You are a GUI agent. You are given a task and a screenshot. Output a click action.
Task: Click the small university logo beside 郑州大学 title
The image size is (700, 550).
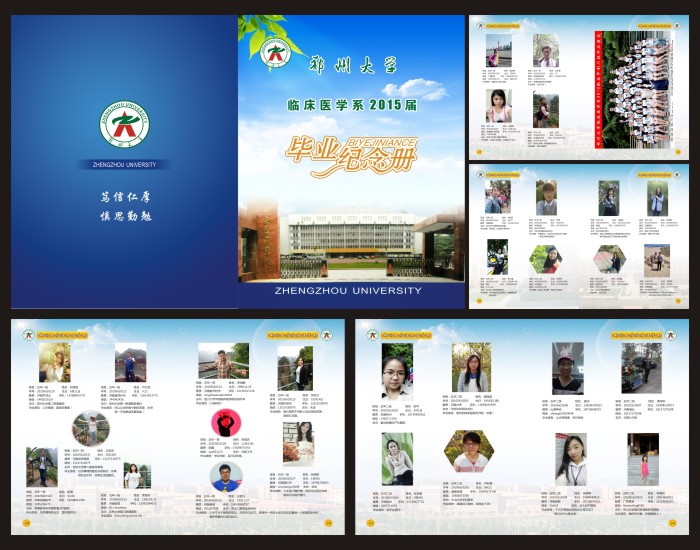[x=275, y=53]
